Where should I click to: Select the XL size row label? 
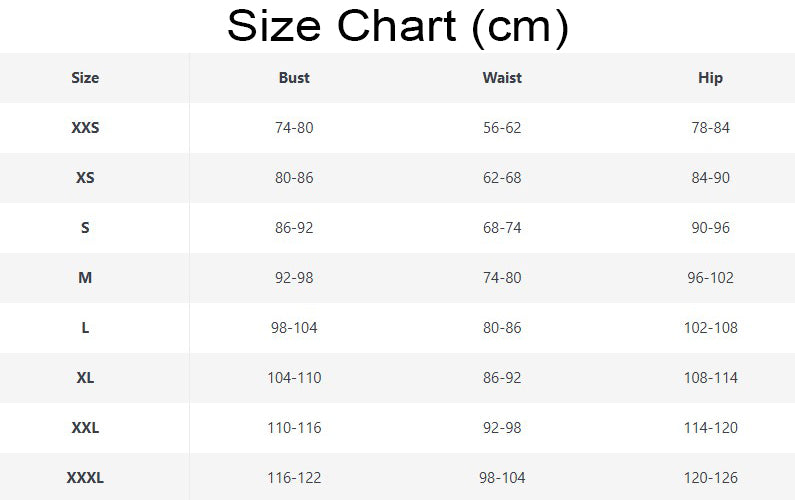pyautogui.click(x=85, y=378)
